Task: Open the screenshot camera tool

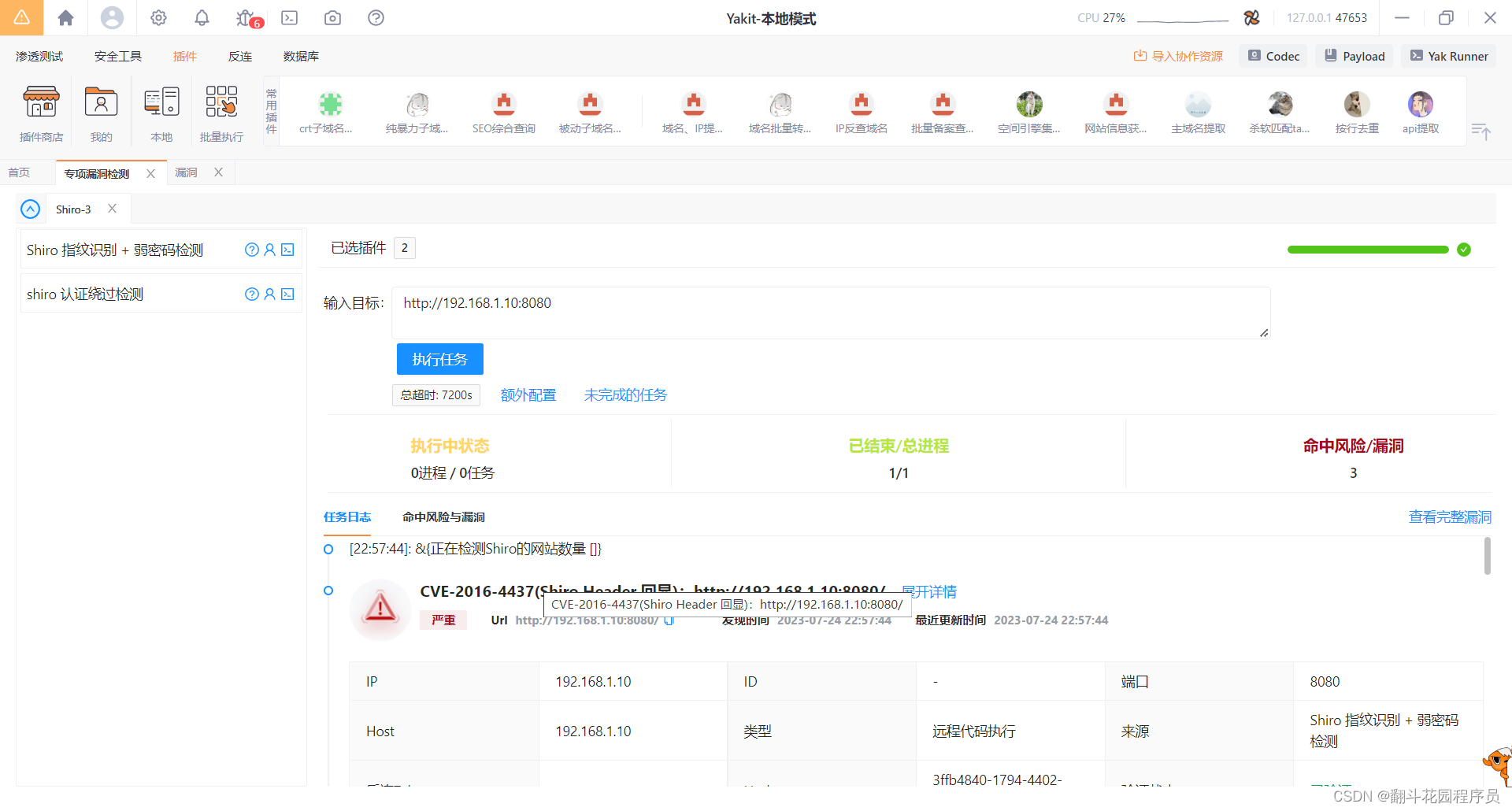Action: (332, 17)
